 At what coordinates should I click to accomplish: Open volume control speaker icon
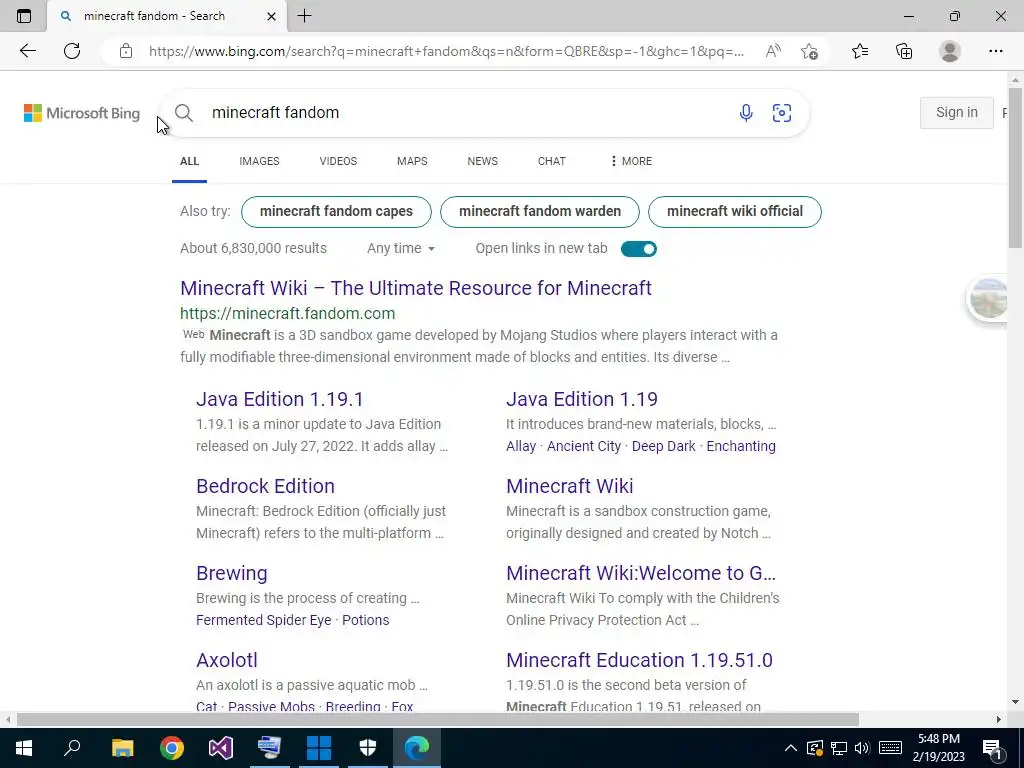click(x=862, y=748)
